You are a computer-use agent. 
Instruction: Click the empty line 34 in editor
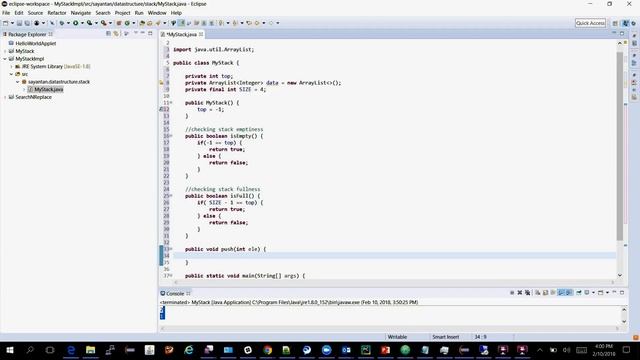click(x=394, y=256)
